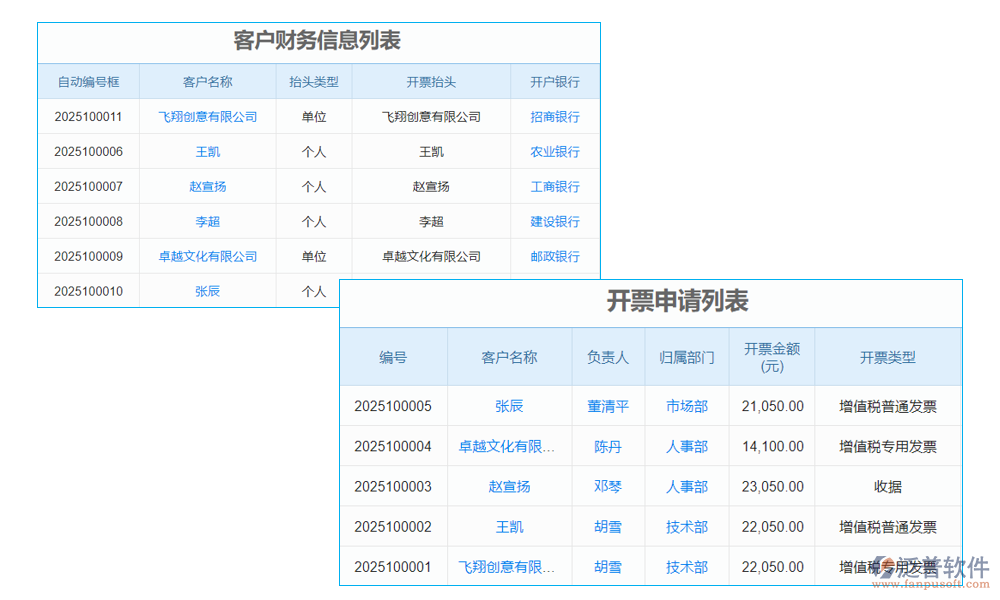Open customer 李超 in the 客户名称 column
Viewport: 1000px width, 600px height.
pyautogui.click(x=208, y=222)
